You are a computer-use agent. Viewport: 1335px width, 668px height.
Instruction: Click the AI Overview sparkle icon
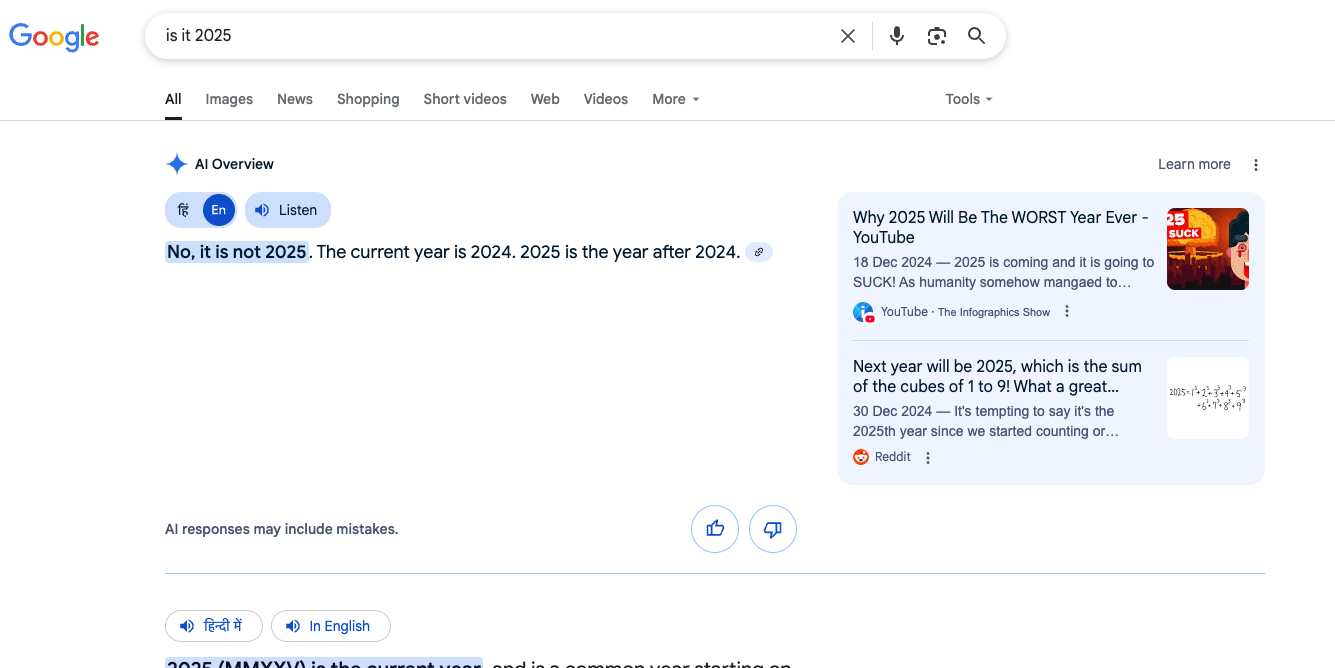[x=177, y=164]
